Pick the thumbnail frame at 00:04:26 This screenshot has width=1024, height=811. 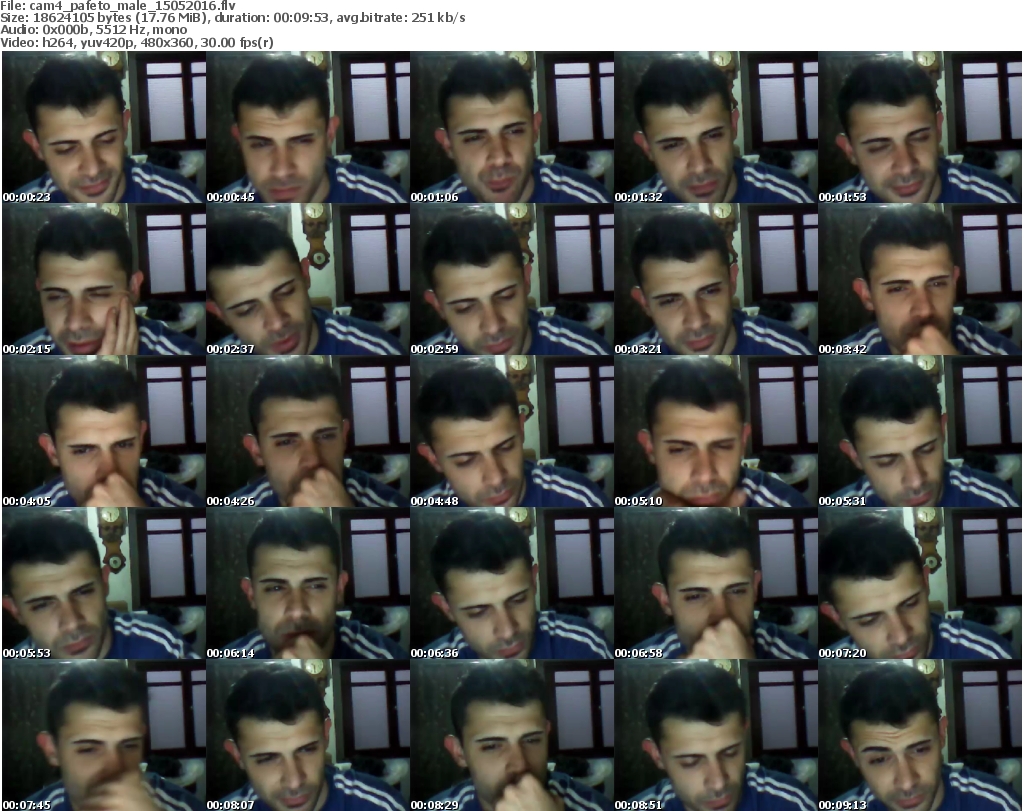click(x=308, y=432)
